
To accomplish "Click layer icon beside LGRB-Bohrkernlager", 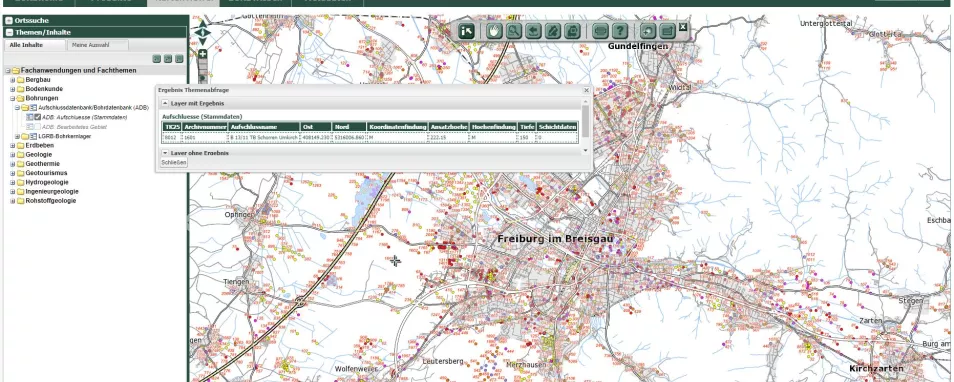I will tap(34, 136).
